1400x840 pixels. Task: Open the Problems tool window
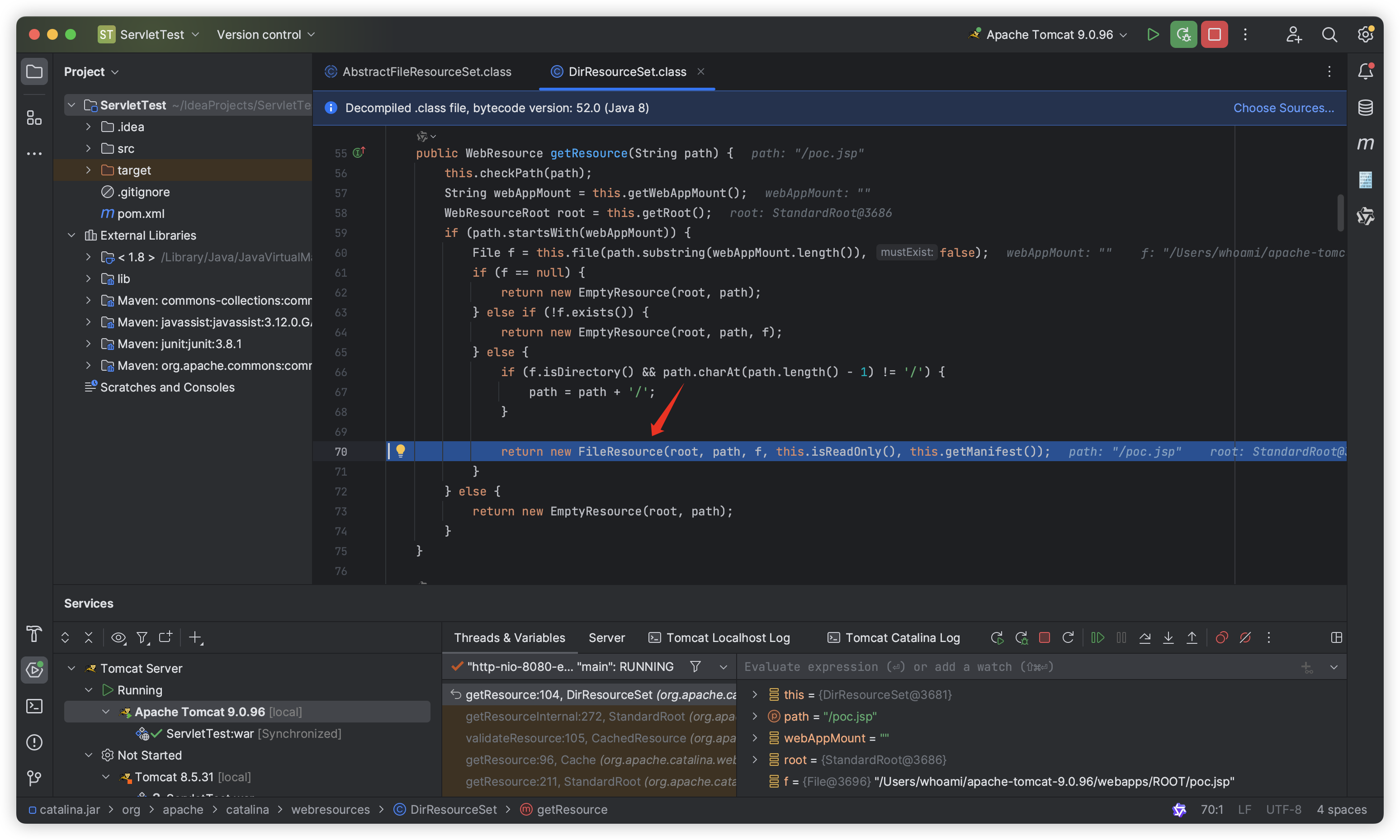[34, 742]
